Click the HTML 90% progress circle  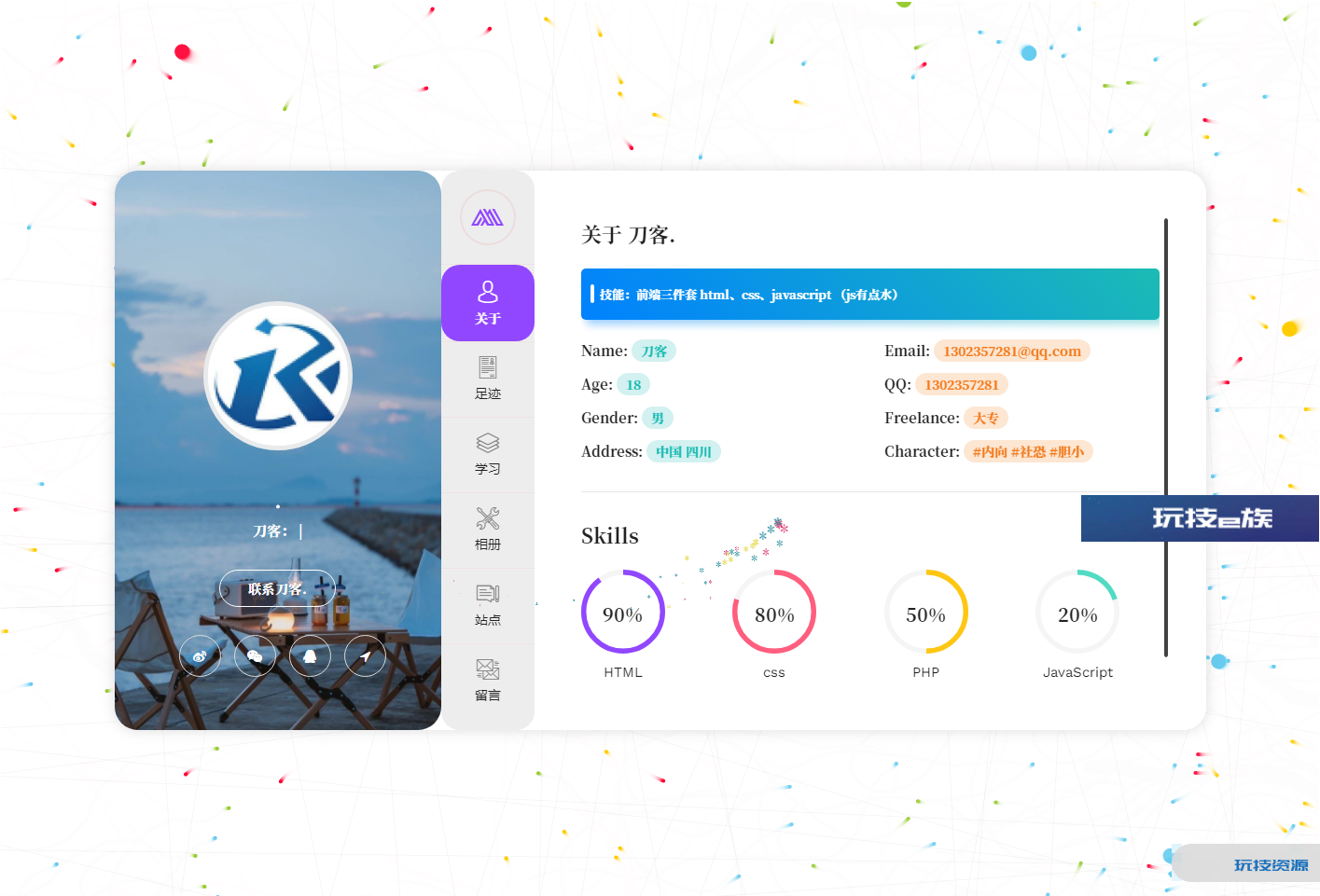pos(623,612)
